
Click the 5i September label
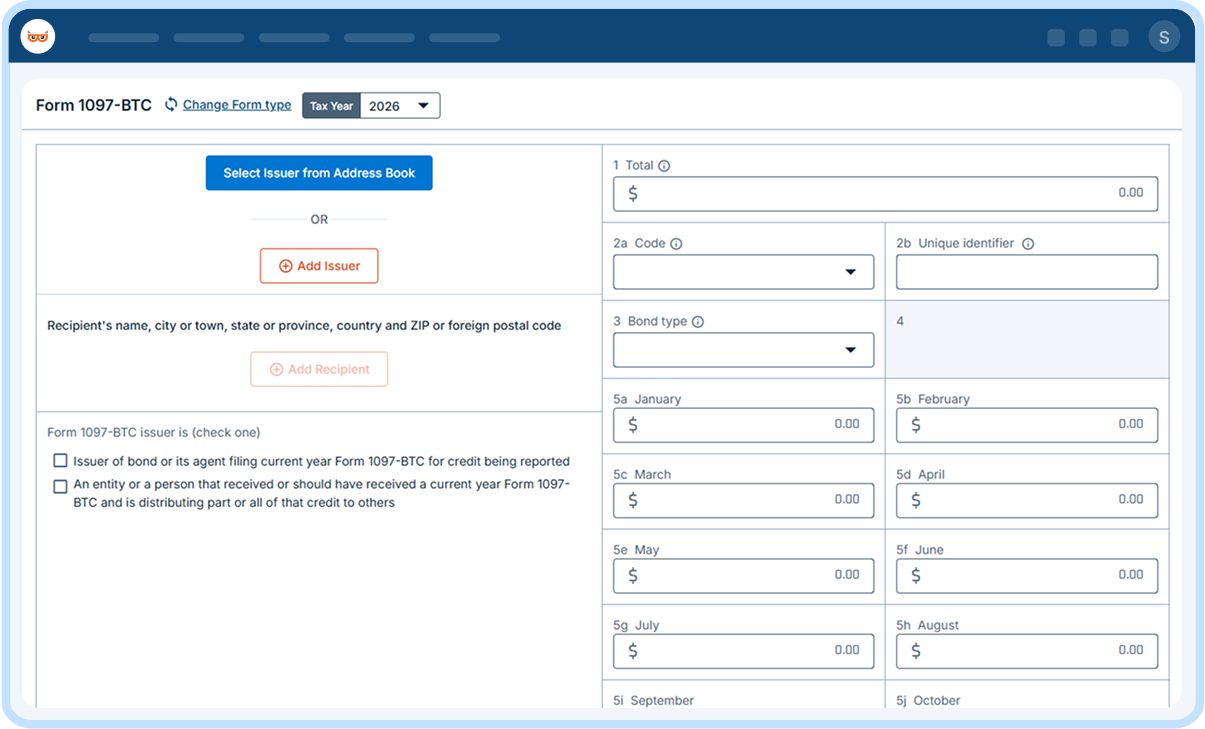click(x=653, y=701)
